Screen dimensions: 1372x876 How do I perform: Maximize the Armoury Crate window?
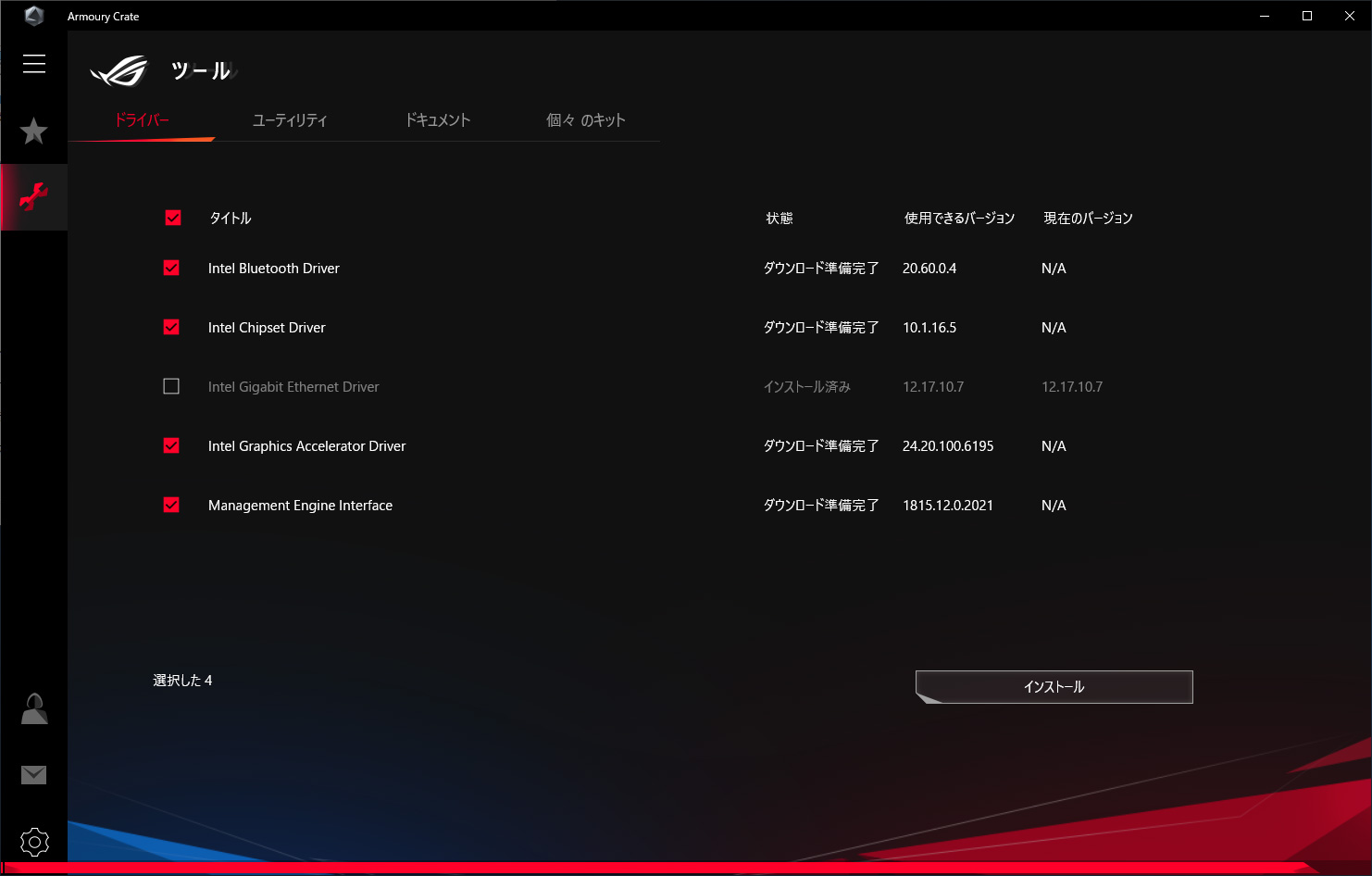pyautogui.click(x=1307, y=16)
